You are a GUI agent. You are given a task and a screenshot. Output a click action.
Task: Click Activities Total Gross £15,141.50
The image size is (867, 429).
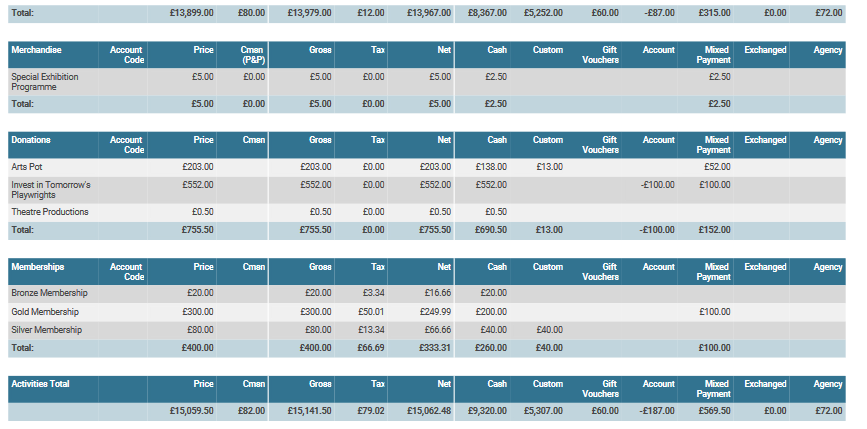point(310,411)
